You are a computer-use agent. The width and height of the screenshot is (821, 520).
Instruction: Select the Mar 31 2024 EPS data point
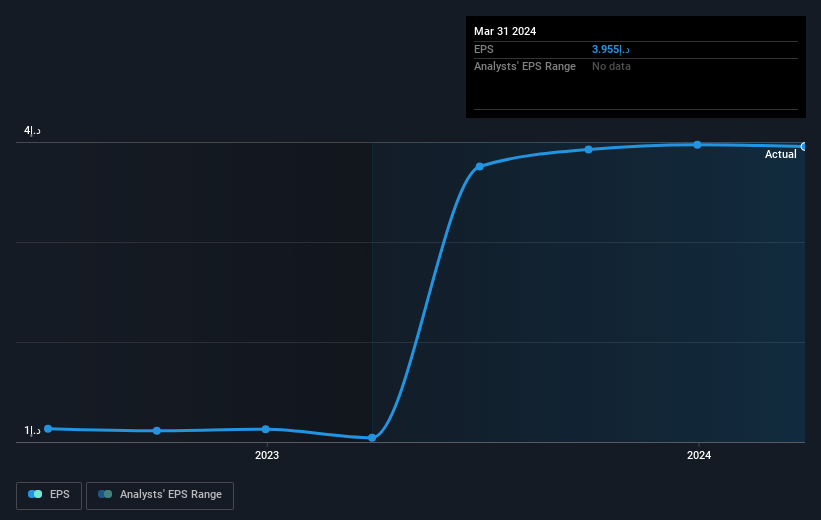(x=803, y=147)
